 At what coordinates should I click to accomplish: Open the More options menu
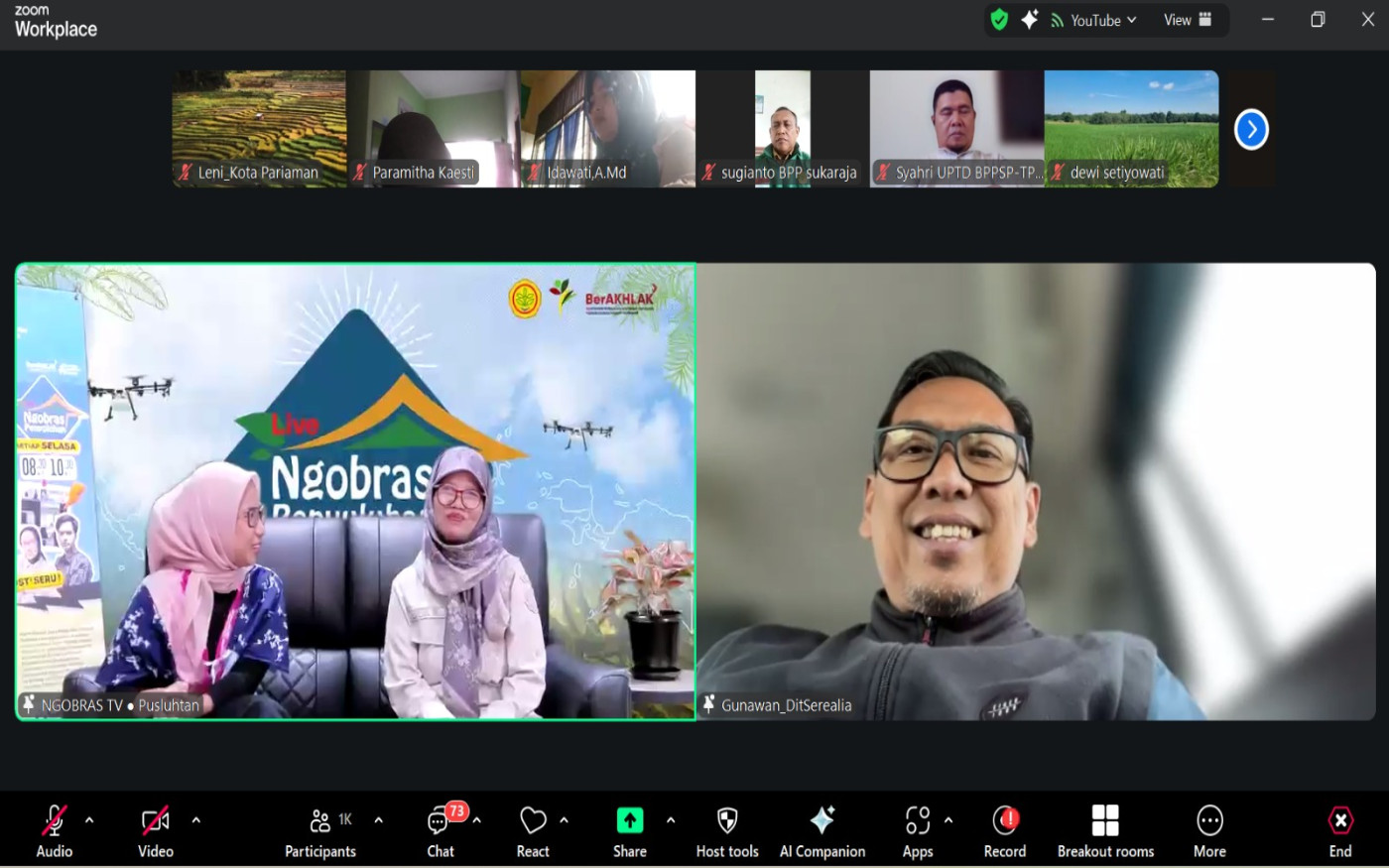(1209, 829)
